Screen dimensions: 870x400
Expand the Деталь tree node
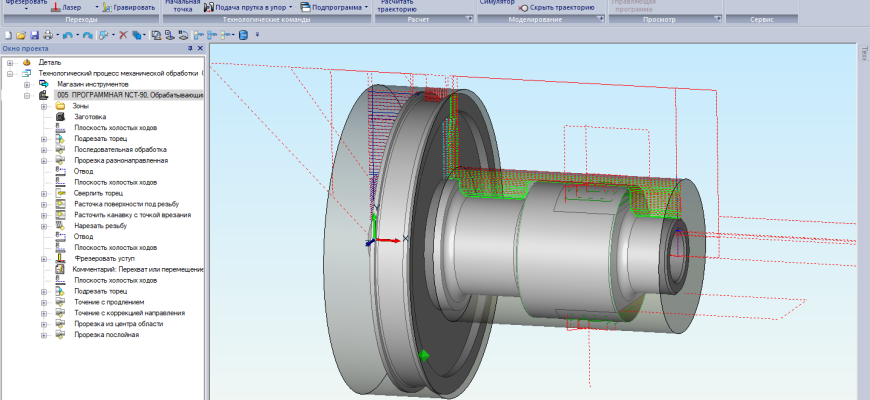(10, 62)
